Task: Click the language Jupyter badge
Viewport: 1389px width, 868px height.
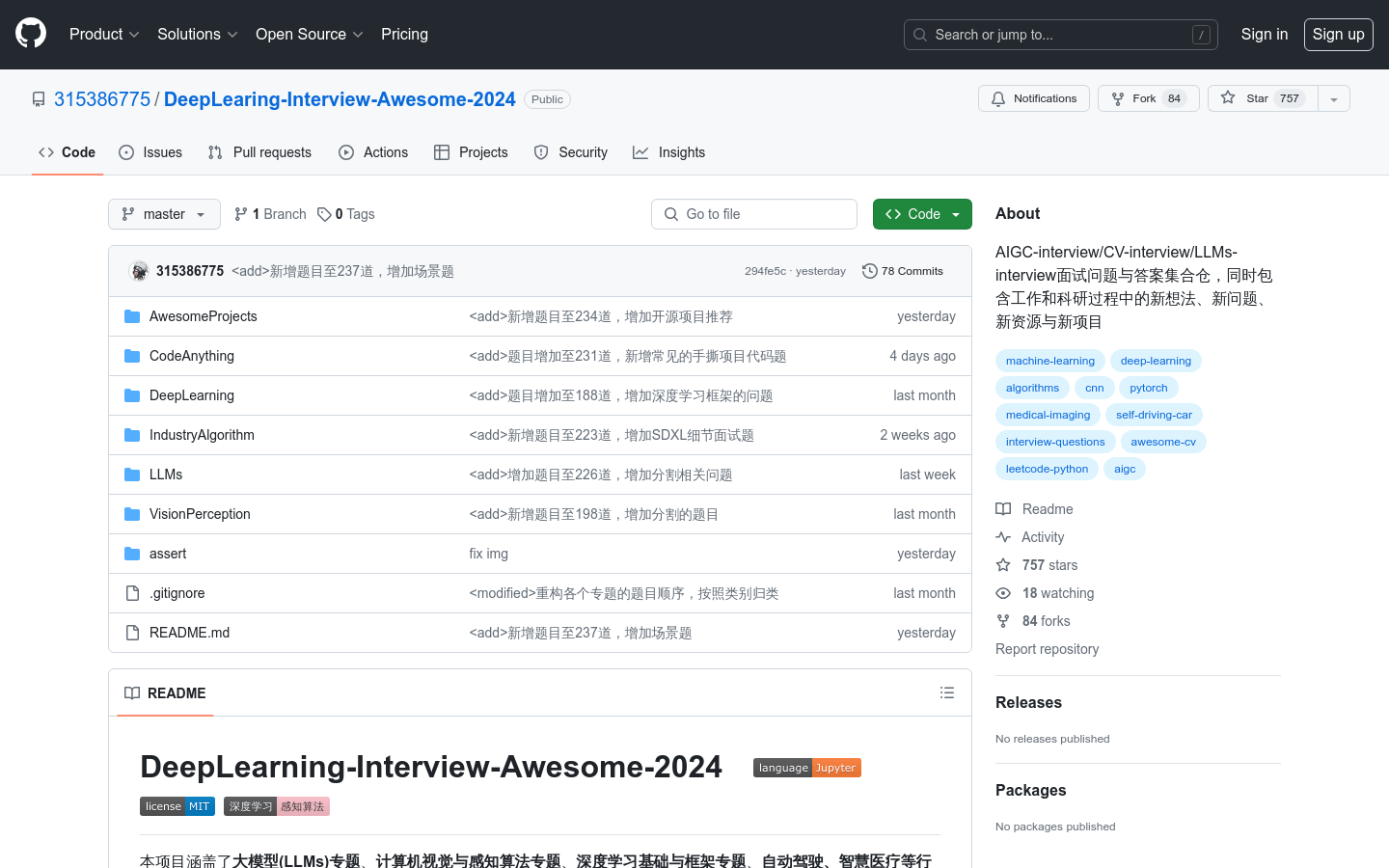Action: (x=807, y=768)
